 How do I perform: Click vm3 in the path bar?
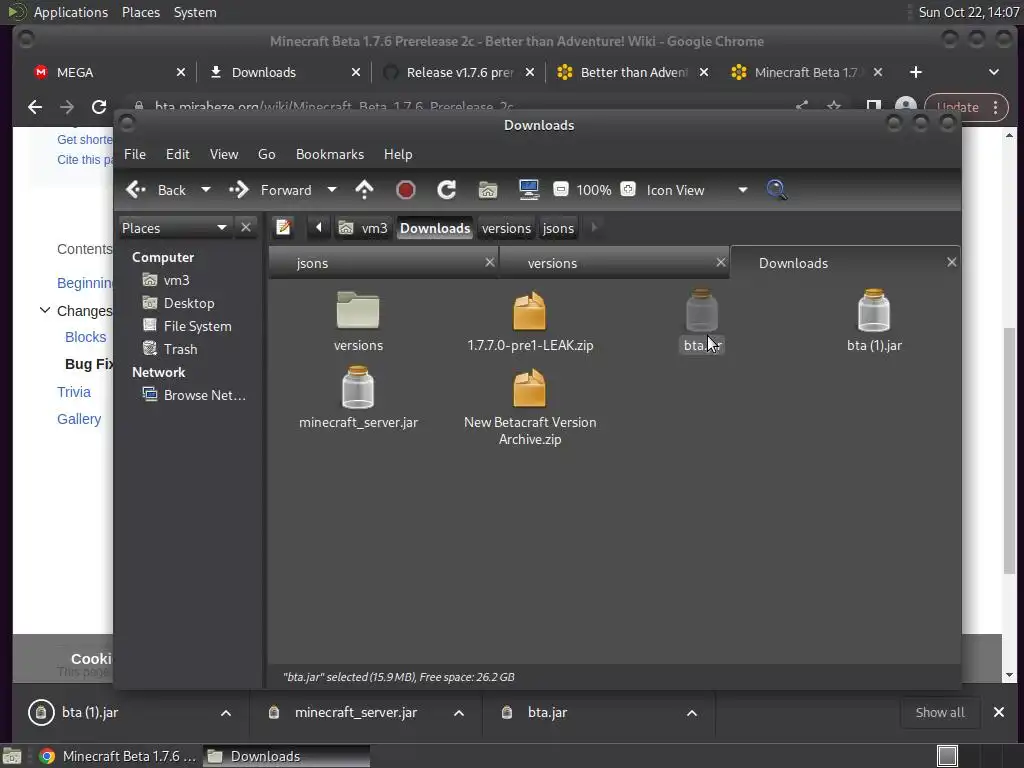364,228
